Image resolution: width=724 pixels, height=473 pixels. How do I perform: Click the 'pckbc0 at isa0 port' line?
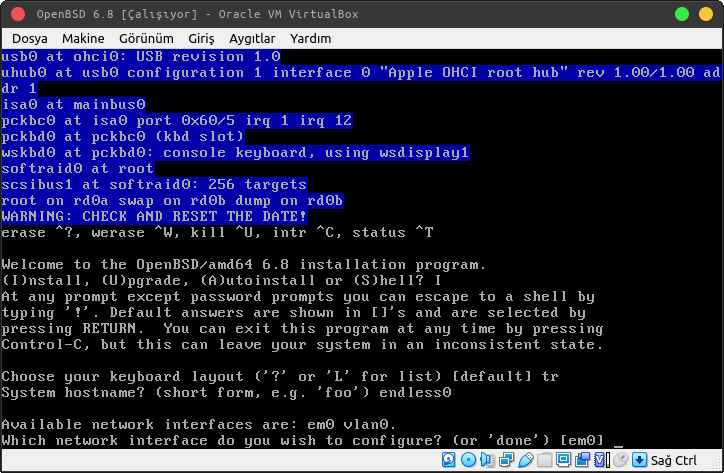point(177,120)
